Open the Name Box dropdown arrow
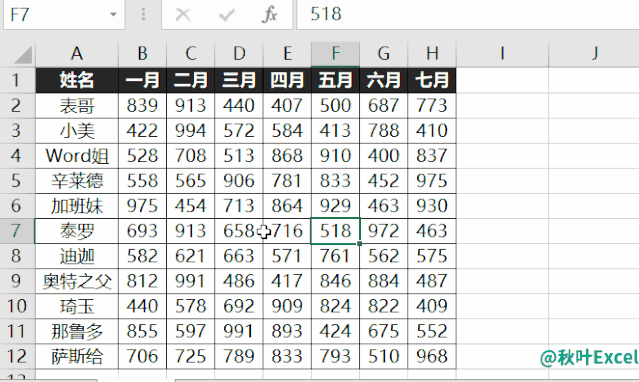639x382 pixels. coord(113,15)
